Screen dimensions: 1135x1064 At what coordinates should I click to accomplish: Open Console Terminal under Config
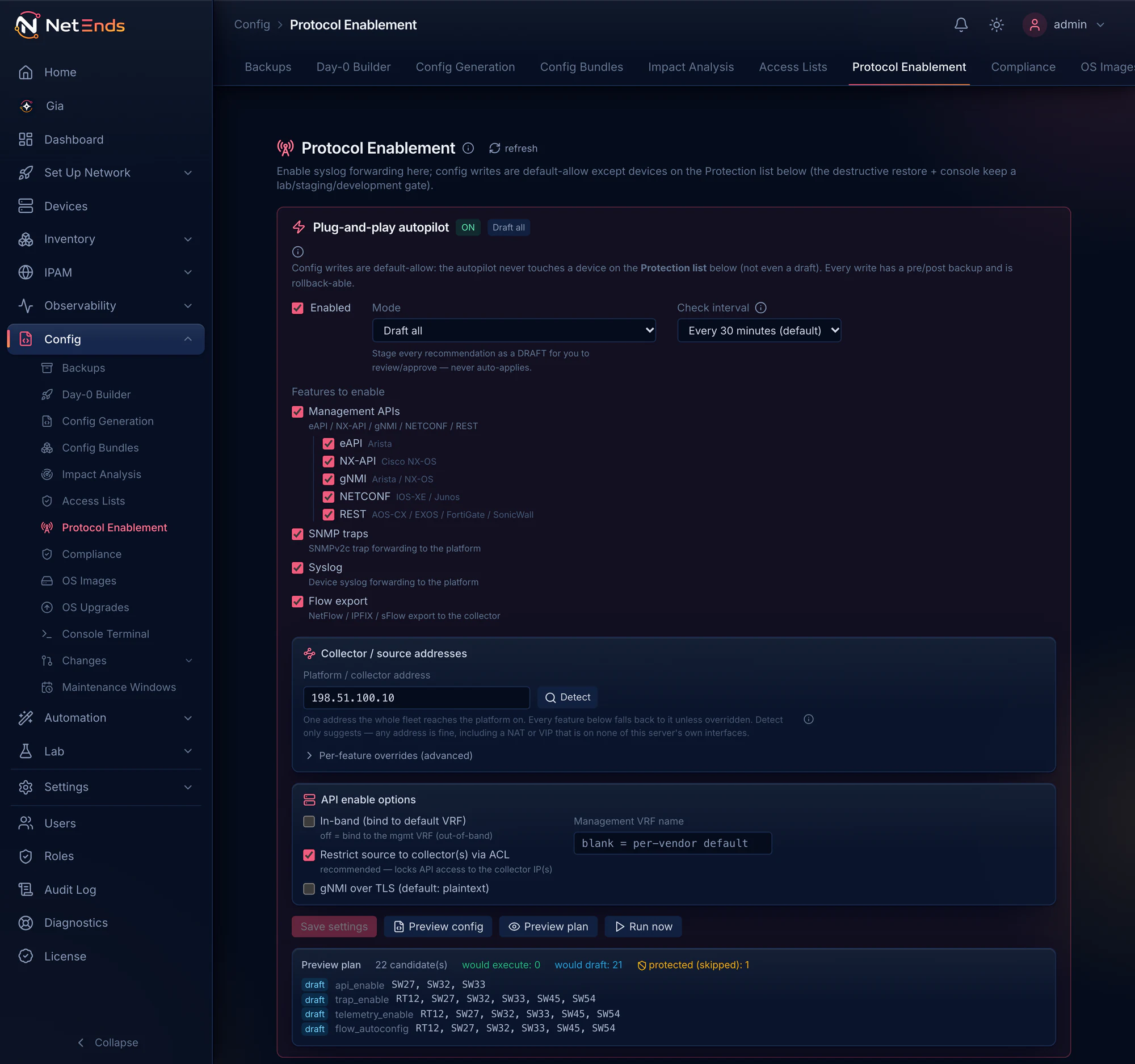[106, 634]
